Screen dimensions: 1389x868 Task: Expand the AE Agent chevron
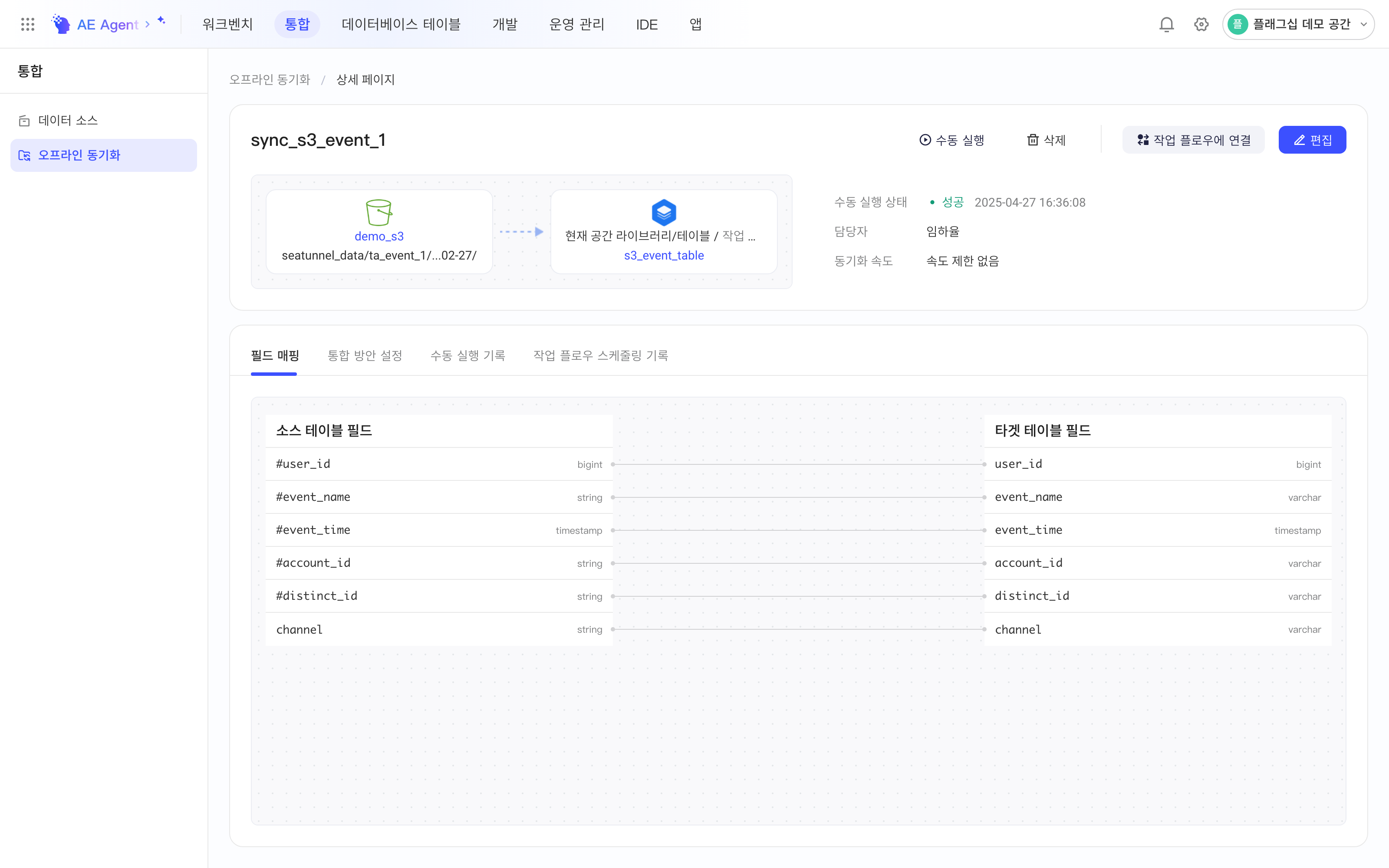pos(148,24)
